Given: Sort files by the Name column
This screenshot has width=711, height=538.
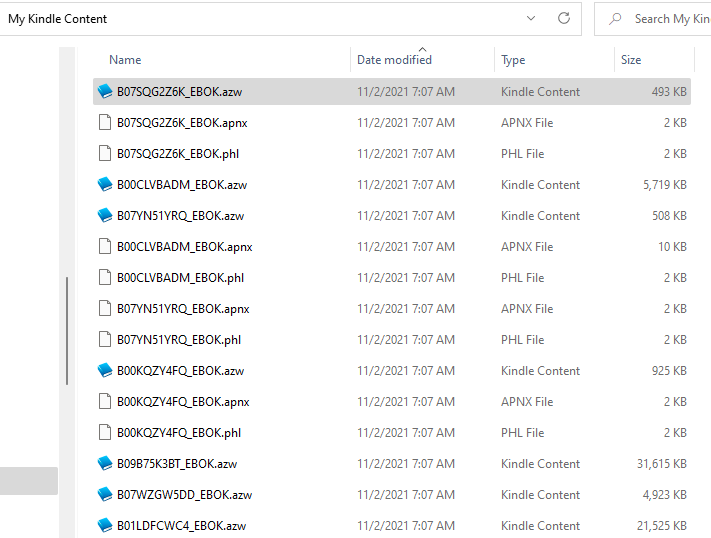Looking at the screenshot, I should click(x=125, y=60).
